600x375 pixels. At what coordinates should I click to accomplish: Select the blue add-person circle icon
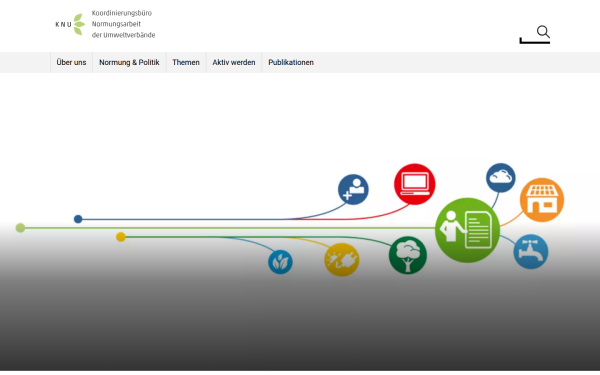click(x=353, y=189)
